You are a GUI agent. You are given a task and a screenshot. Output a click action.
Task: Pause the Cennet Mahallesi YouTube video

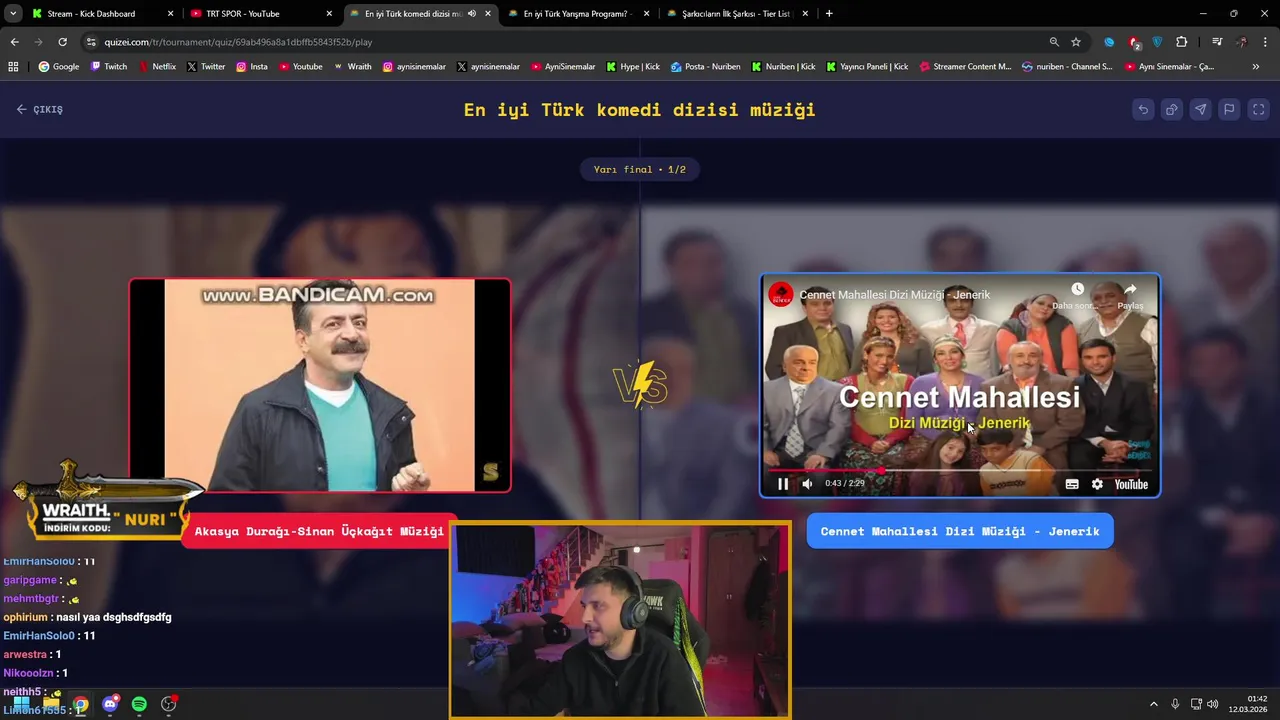coord(783,484)
